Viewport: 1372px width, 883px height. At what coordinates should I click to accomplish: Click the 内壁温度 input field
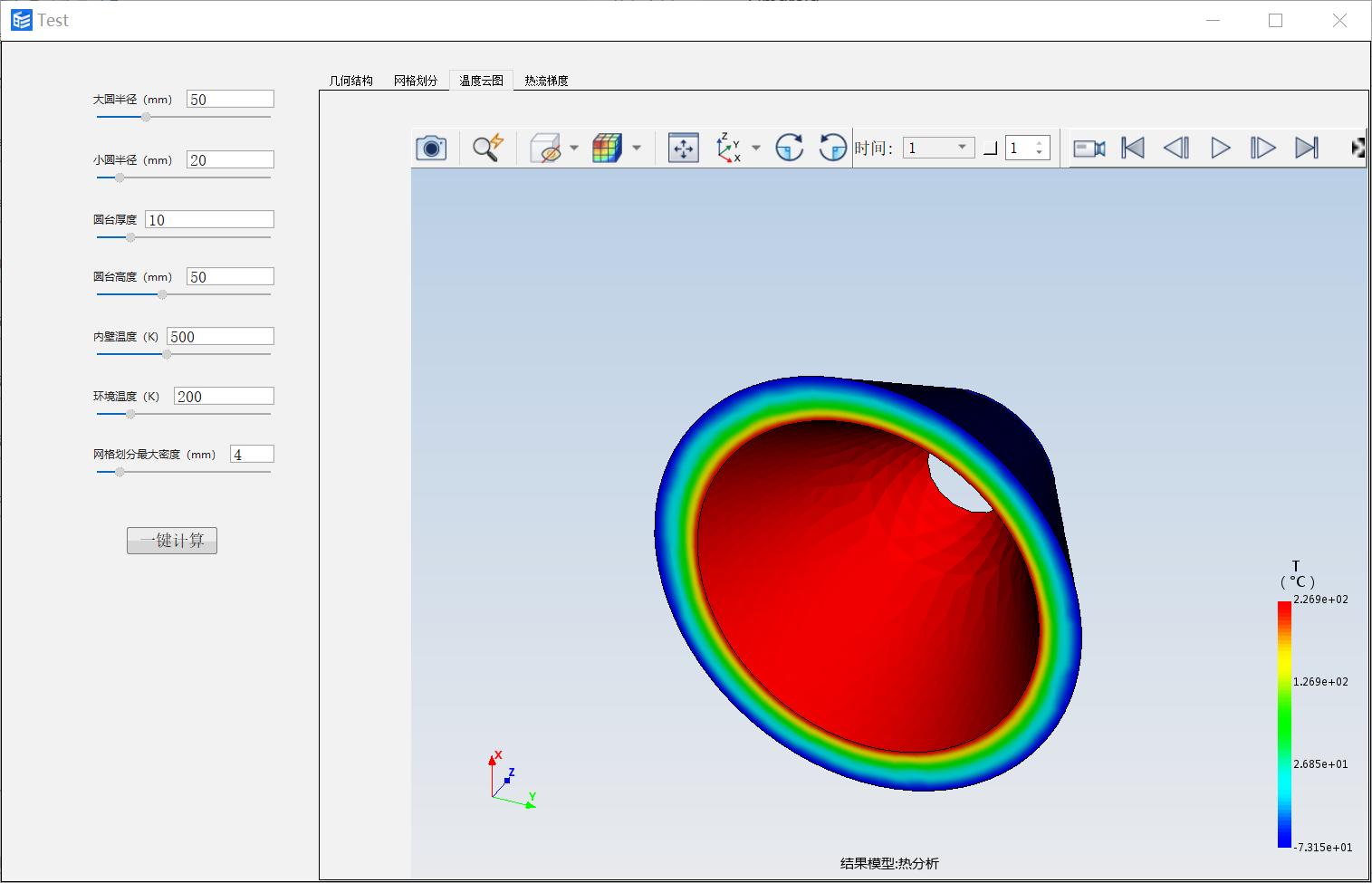[220, 337]
